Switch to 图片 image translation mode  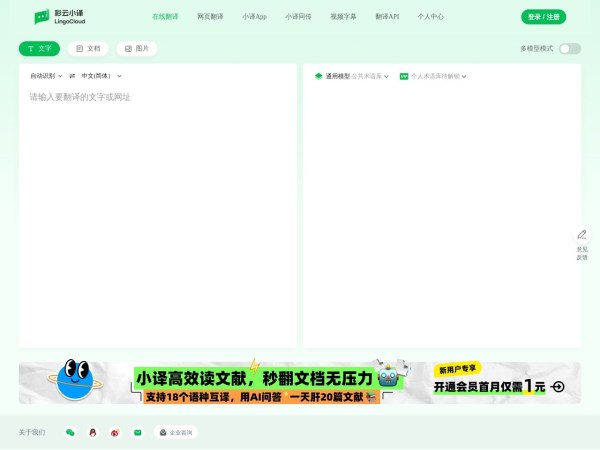(137, 48)
